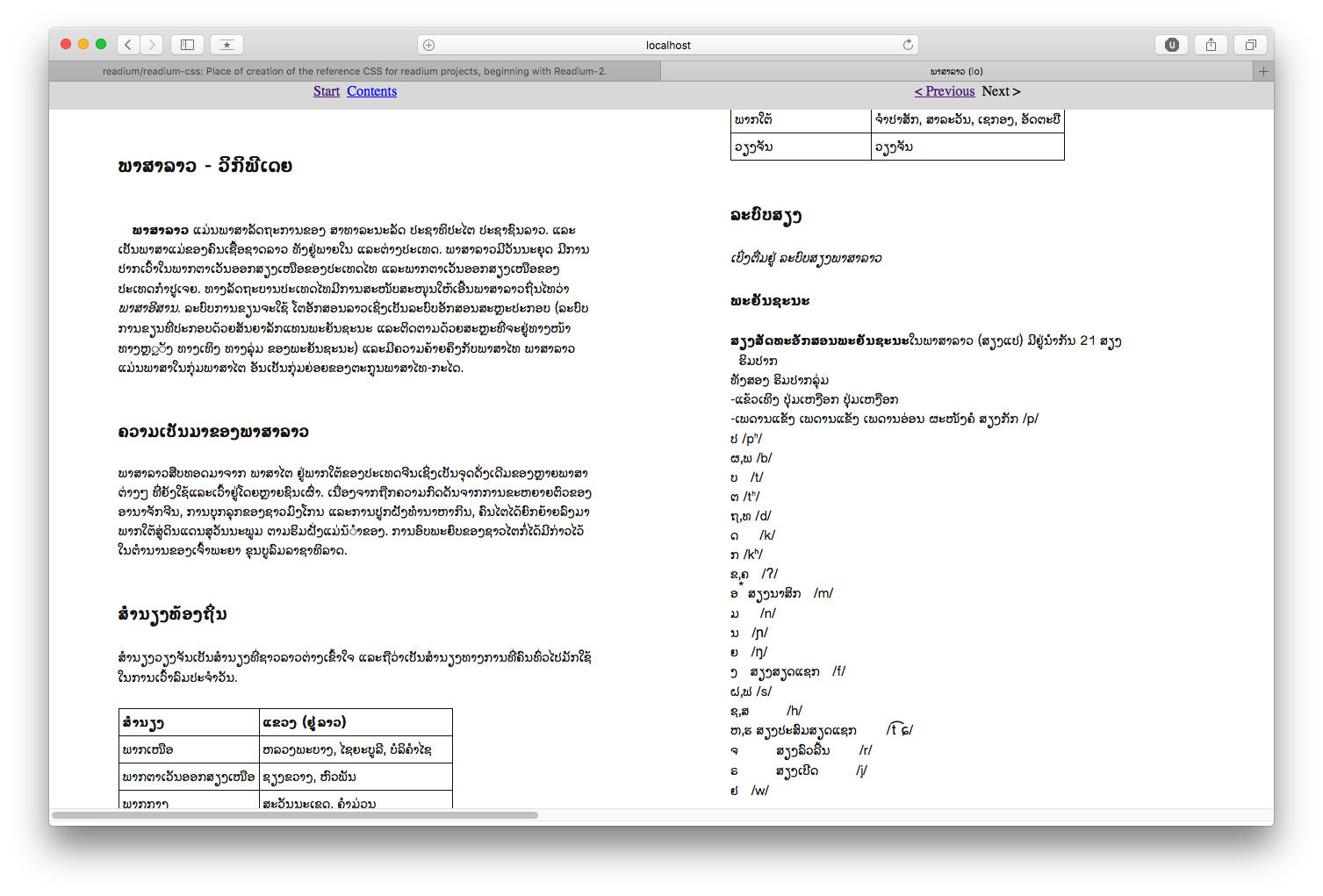The image size is (1323, 896).
Task: Go to the Previous page link
Action: 945,91
